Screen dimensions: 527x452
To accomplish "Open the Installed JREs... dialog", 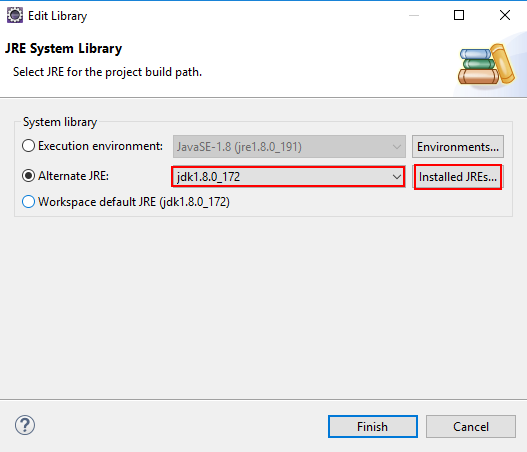I will tap(458, 177).
